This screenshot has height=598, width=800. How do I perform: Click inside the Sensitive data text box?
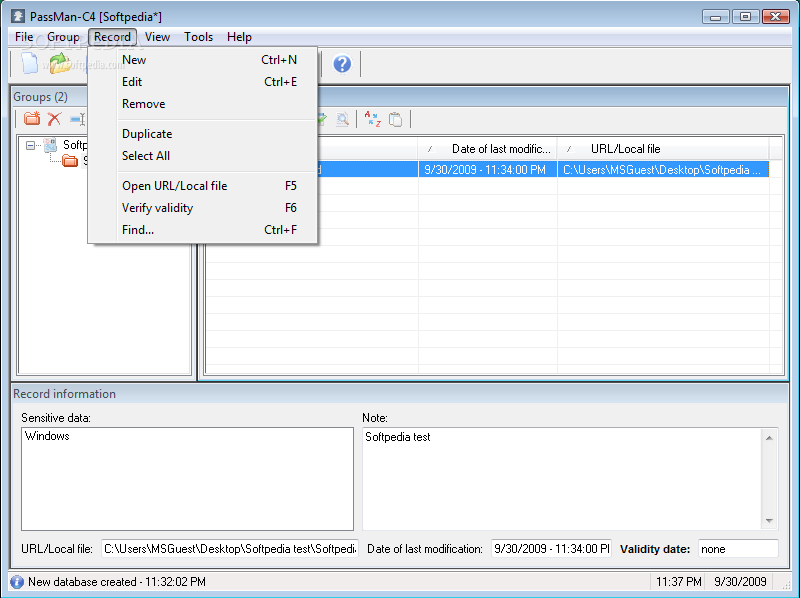(187, 479)
